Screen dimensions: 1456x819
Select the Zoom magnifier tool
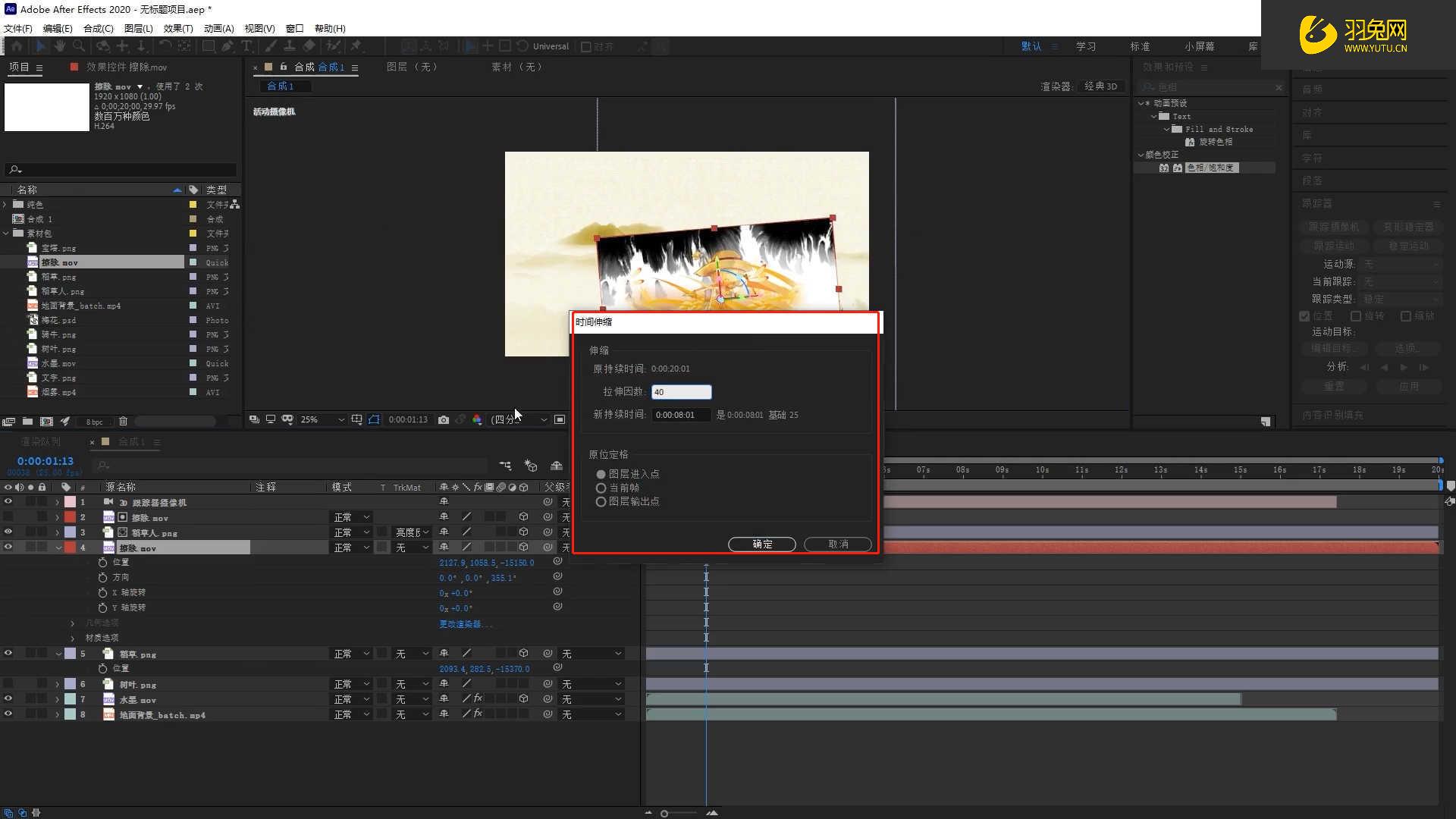pyautogui.click(x=78, y=46)
